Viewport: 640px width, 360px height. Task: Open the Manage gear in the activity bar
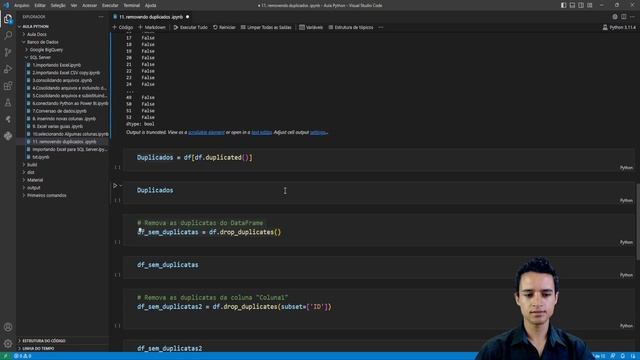(8, 344)
